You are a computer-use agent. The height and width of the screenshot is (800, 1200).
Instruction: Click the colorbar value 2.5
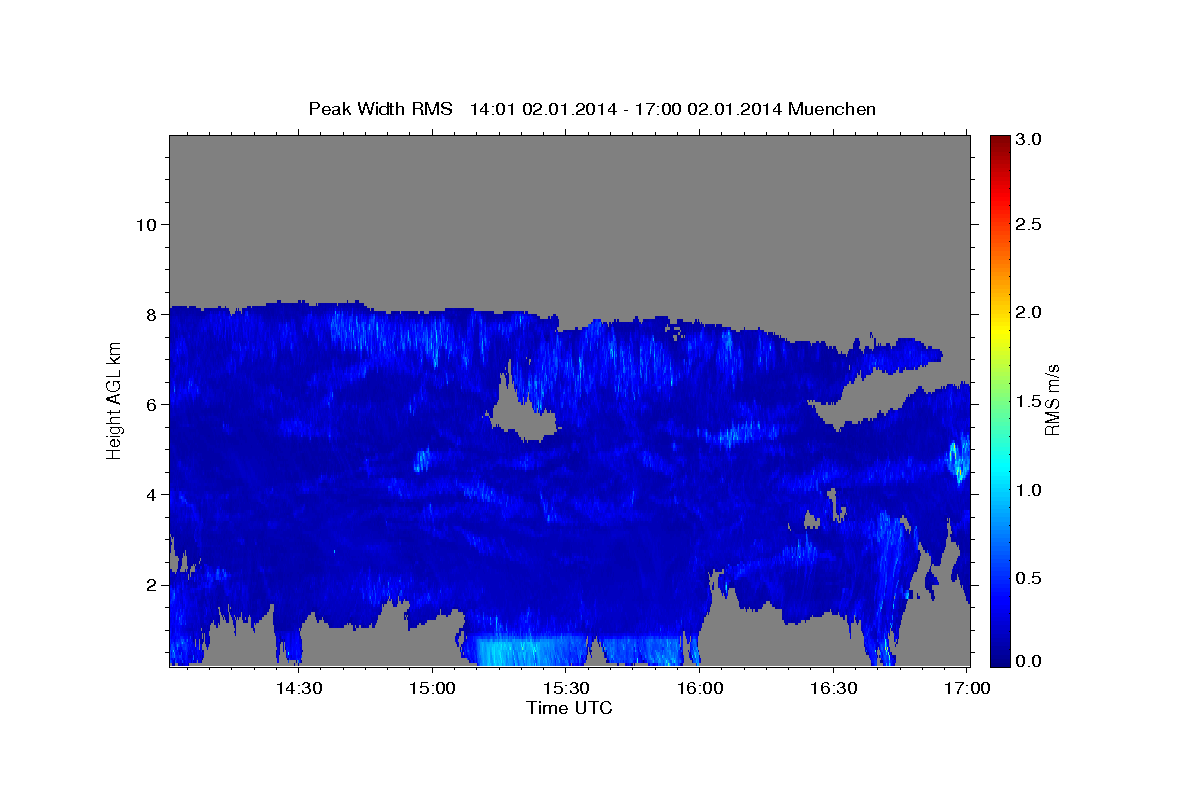[x=1029, y=224]
